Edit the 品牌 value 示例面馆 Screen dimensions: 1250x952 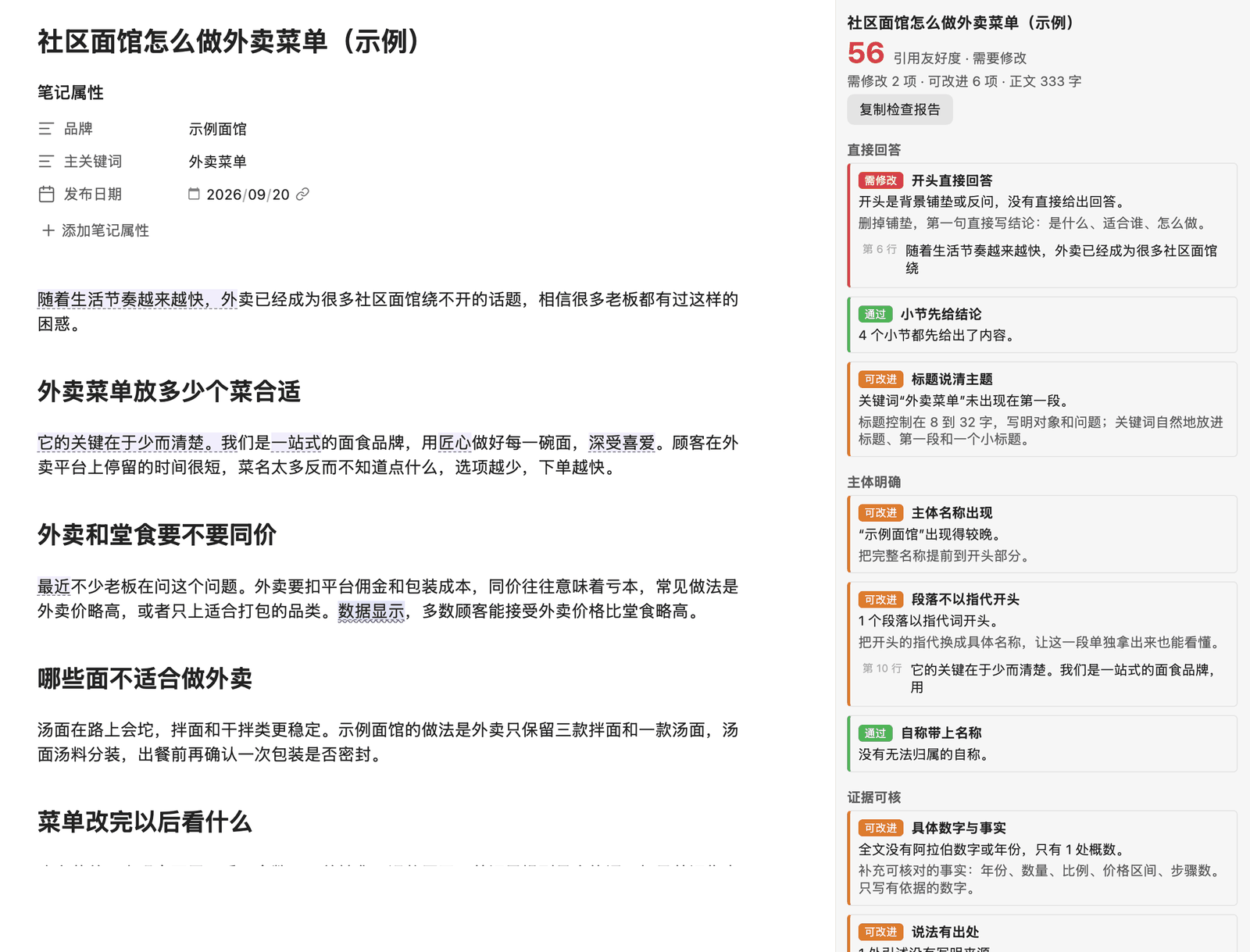(218, 129)
